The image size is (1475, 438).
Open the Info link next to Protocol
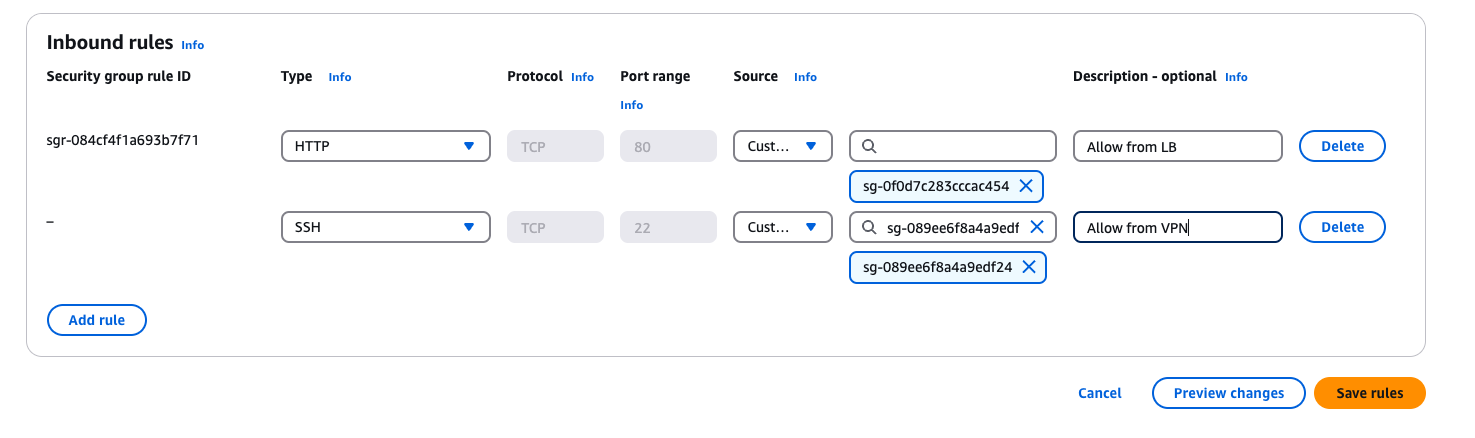coord(582,77)
